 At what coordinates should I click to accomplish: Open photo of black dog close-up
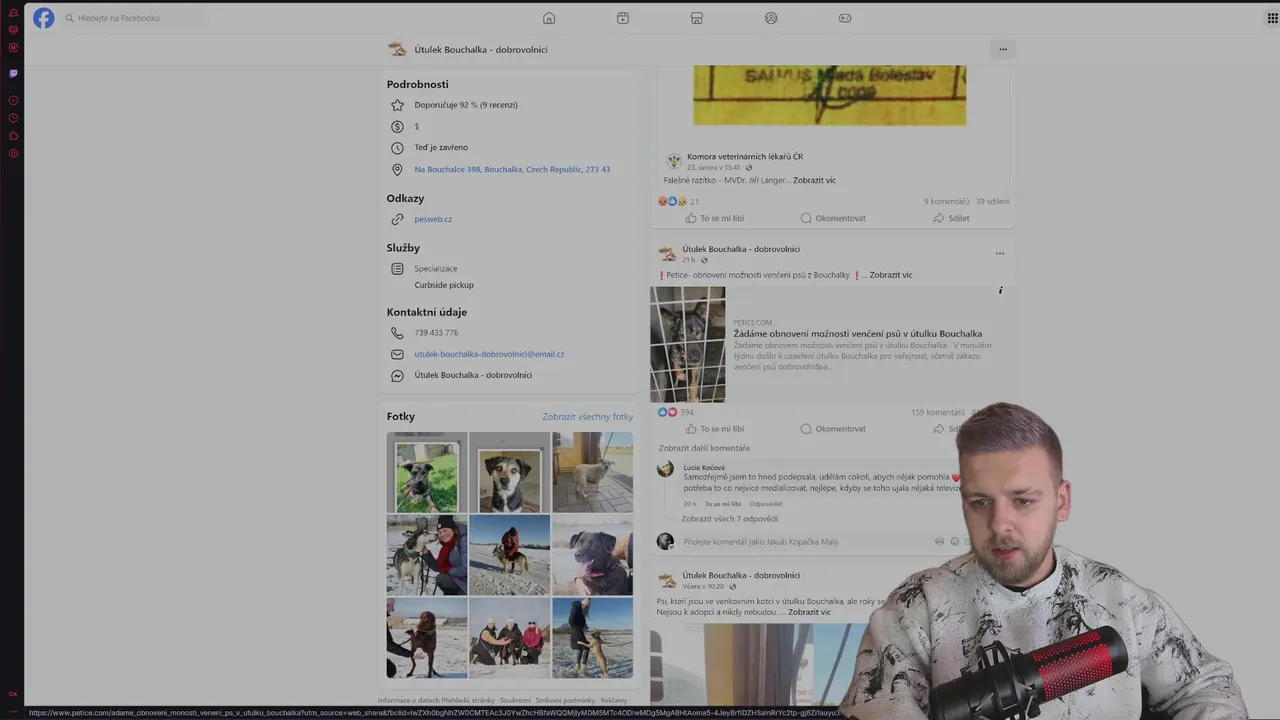pyautogui.click(x=593, y=555)
